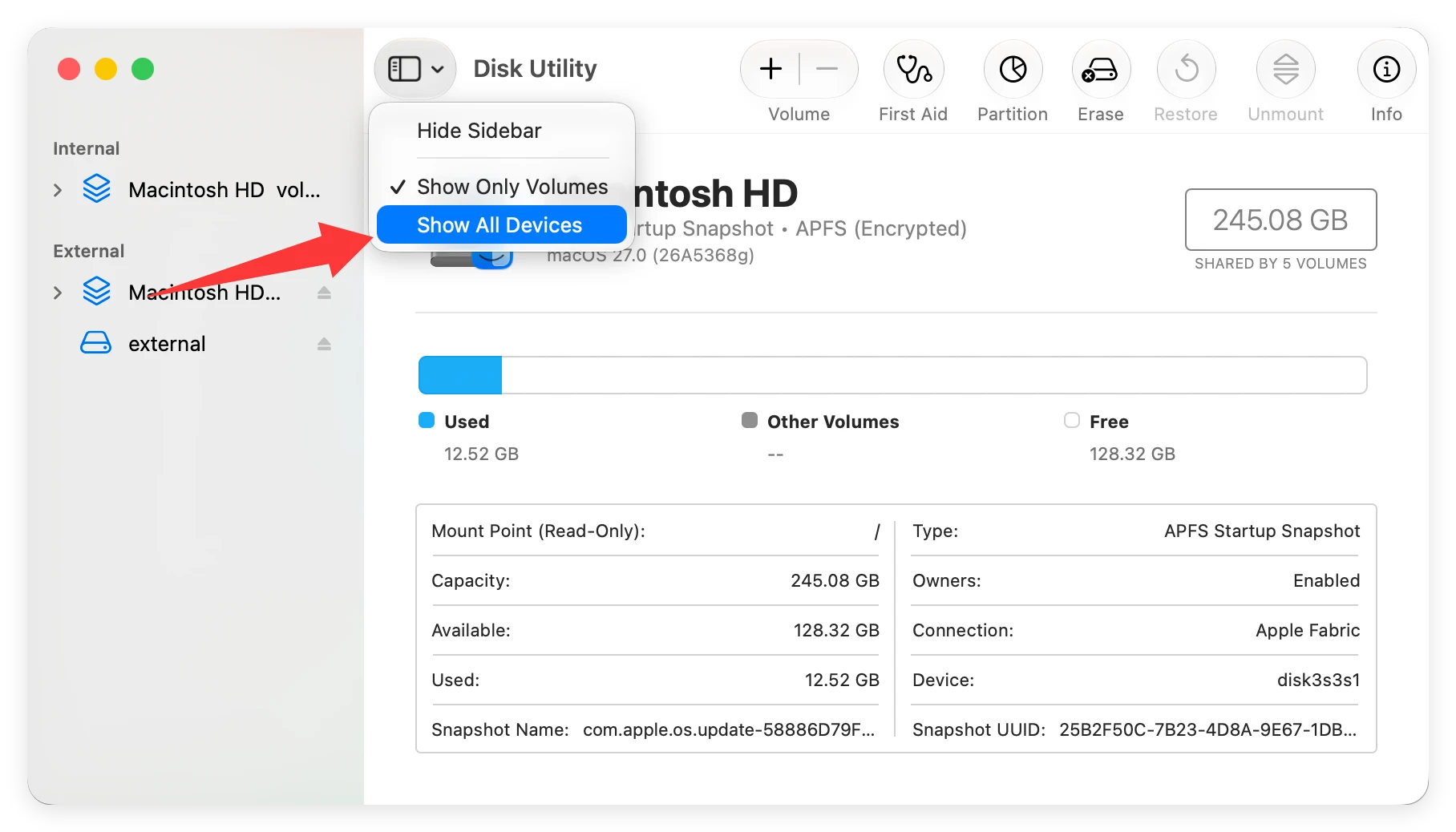Click the Erase toolbar label

pos(1100,114)
